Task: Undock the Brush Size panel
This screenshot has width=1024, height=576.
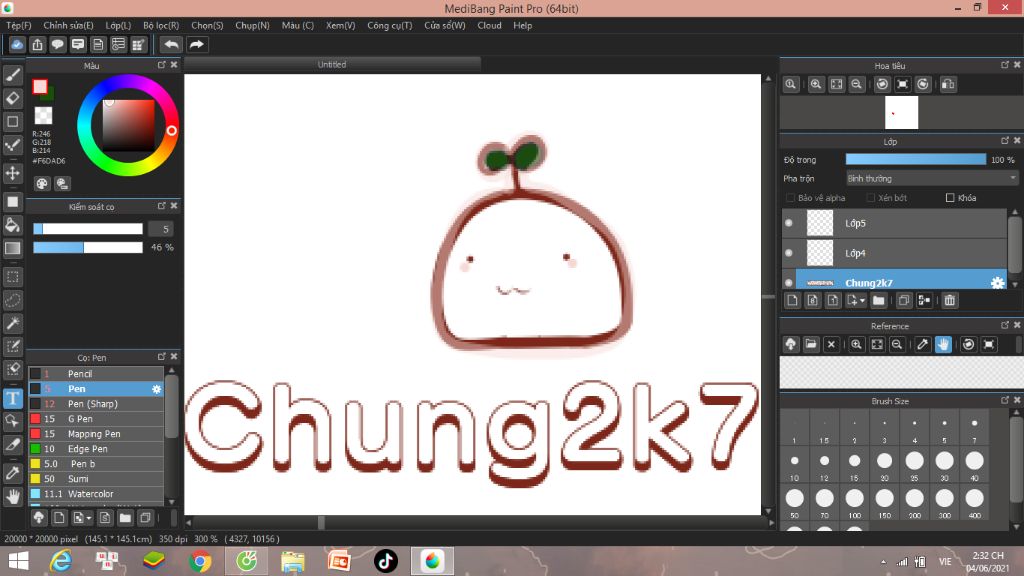Action: tap(1004, 400)
